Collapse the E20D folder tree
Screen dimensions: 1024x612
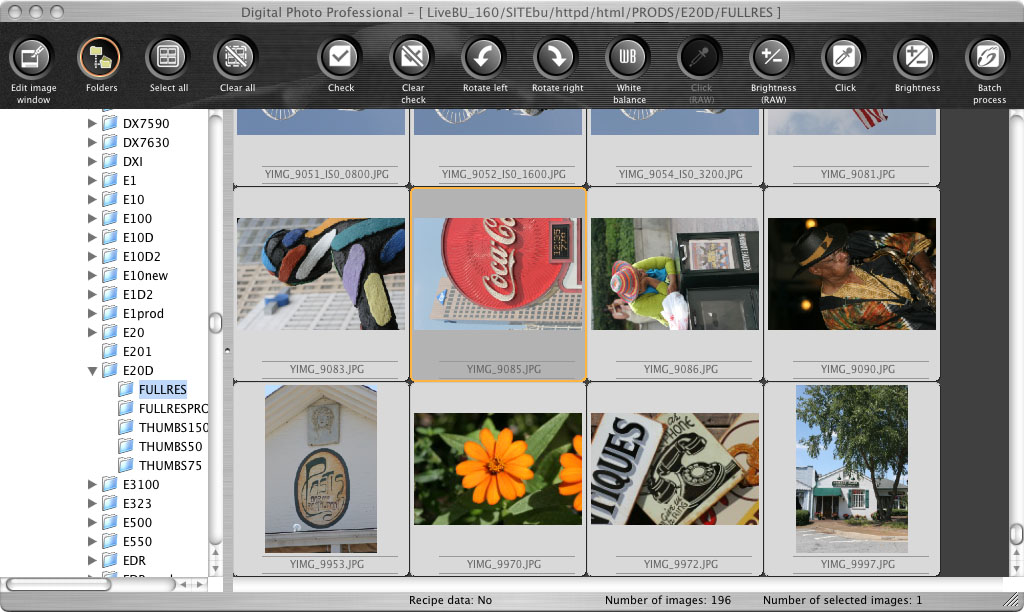[93, 371]
